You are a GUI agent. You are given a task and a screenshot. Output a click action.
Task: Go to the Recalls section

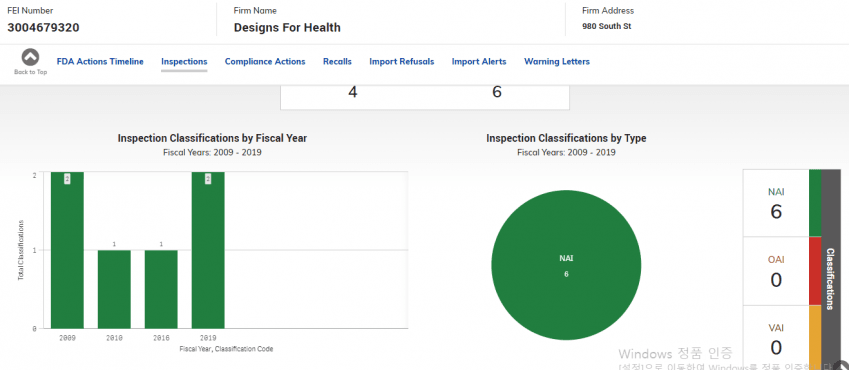pyautogui.click(x=337, y=62)
